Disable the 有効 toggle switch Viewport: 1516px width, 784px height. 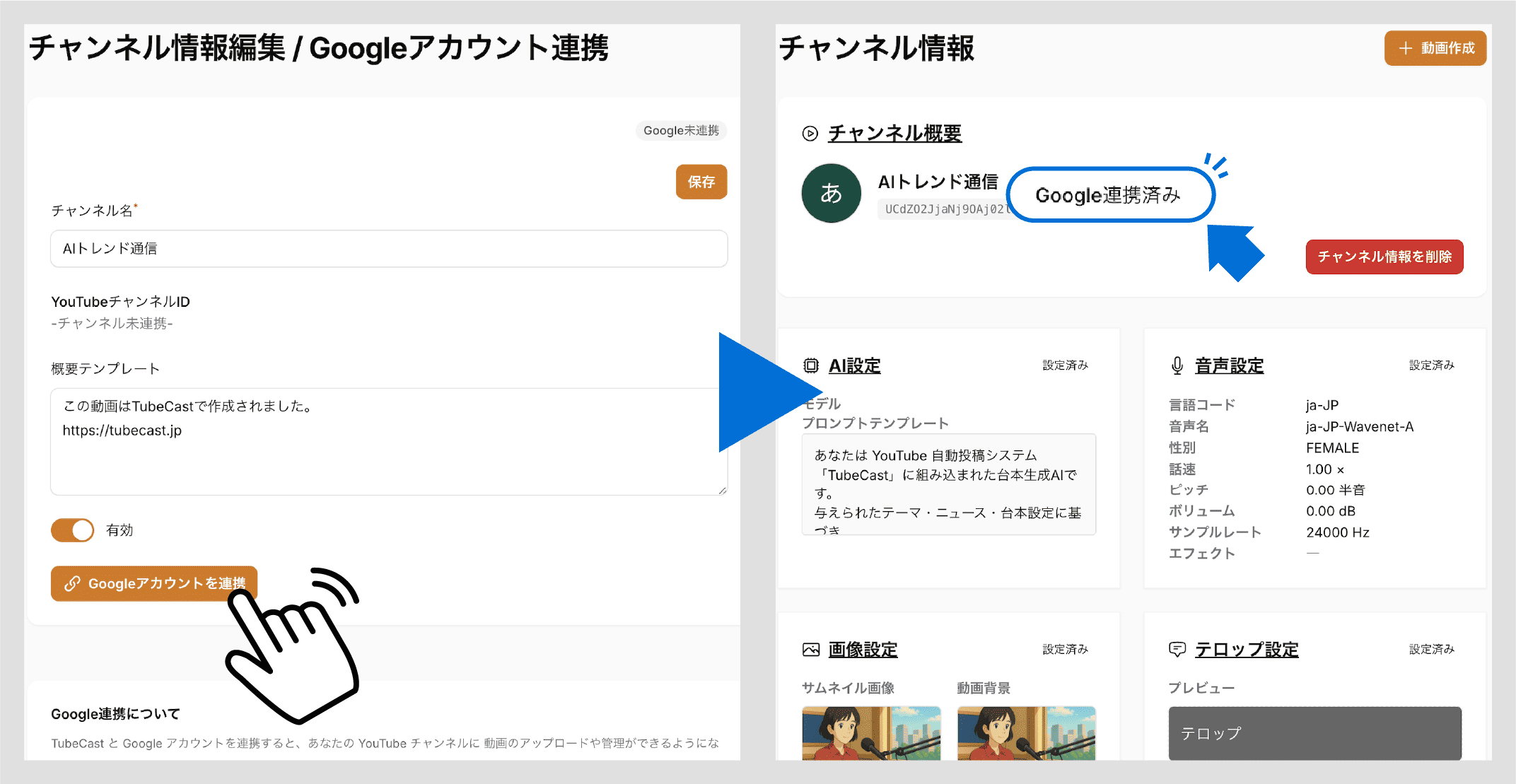click(71, 530)
